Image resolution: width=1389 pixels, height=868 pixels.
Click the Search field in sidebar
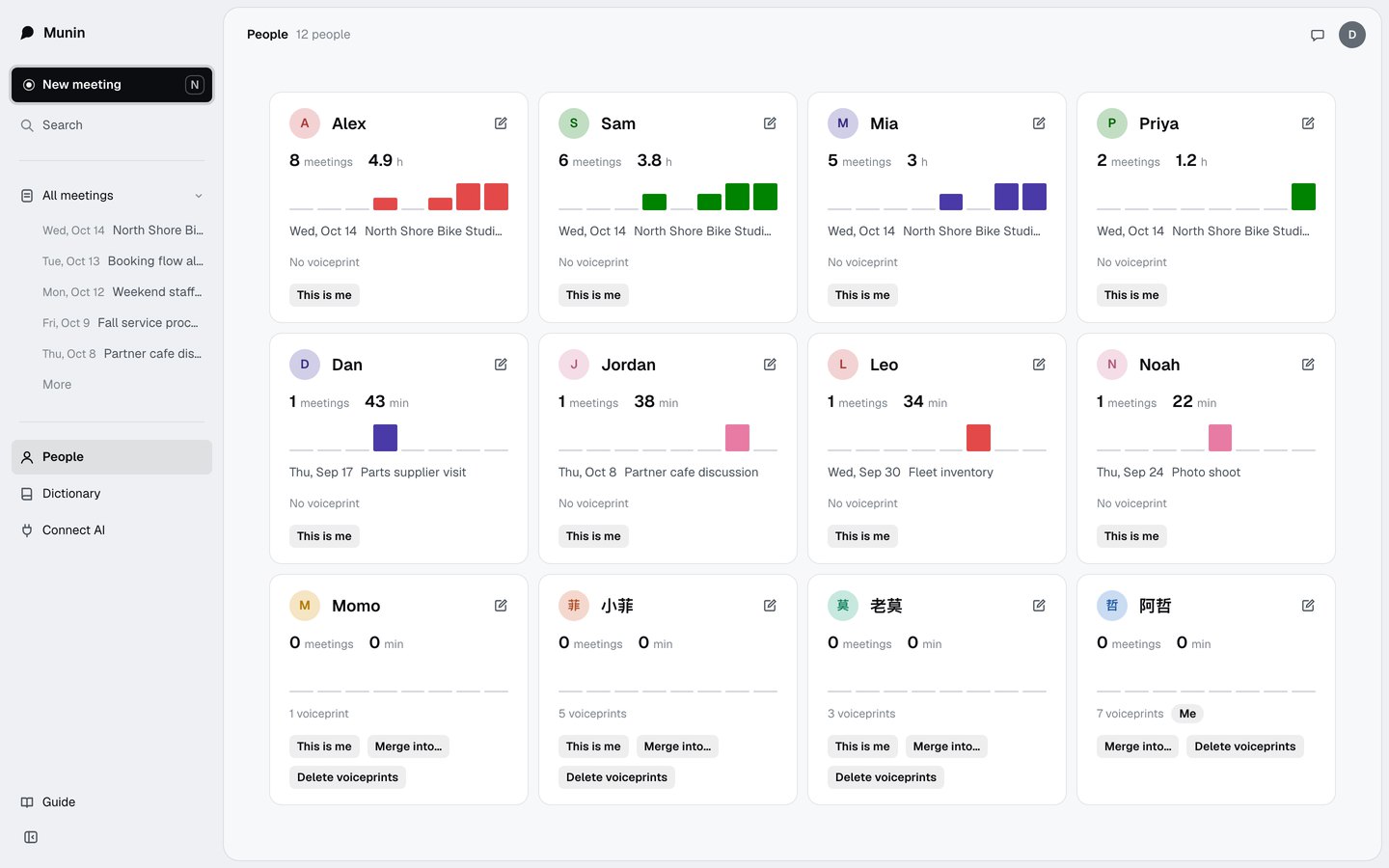(x=112, y=125)
